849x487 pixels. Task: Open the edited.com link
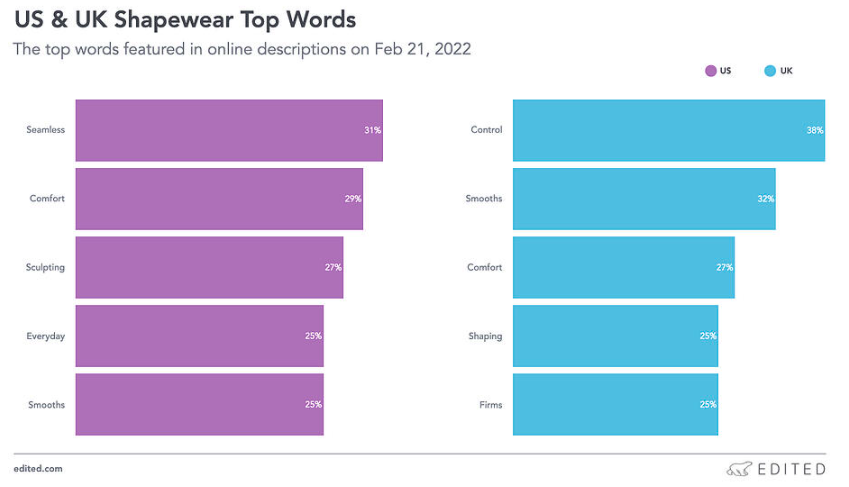[38, 468]
